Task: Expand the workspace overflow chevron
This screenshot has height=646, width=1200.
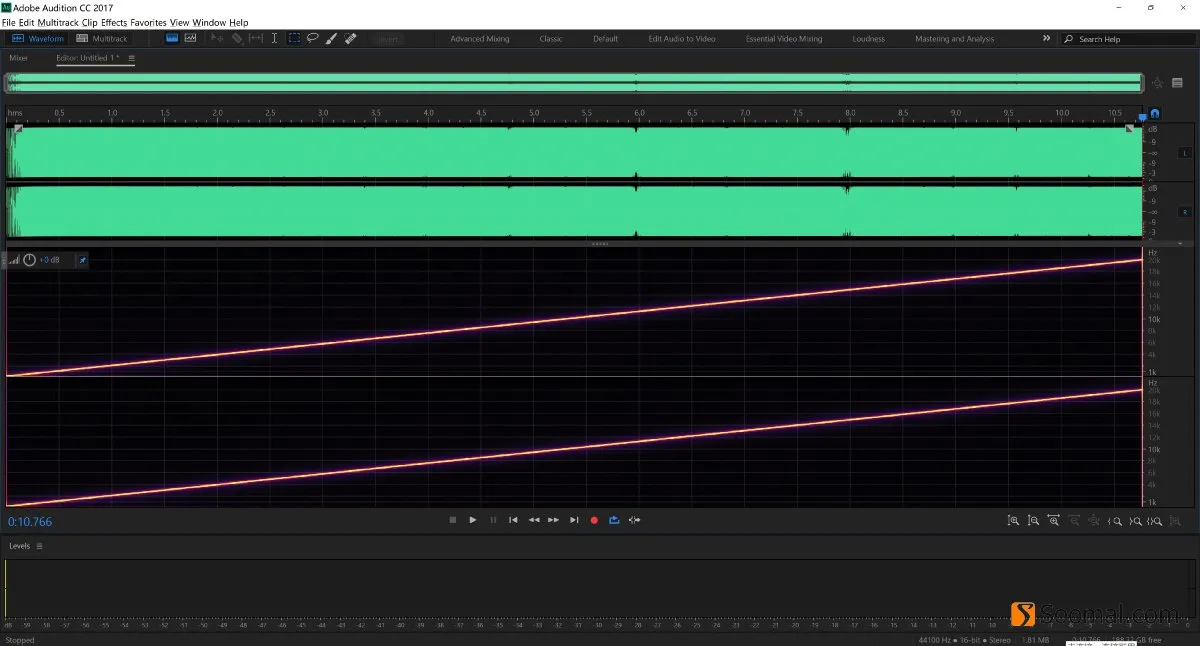Action: (1047, 38)
